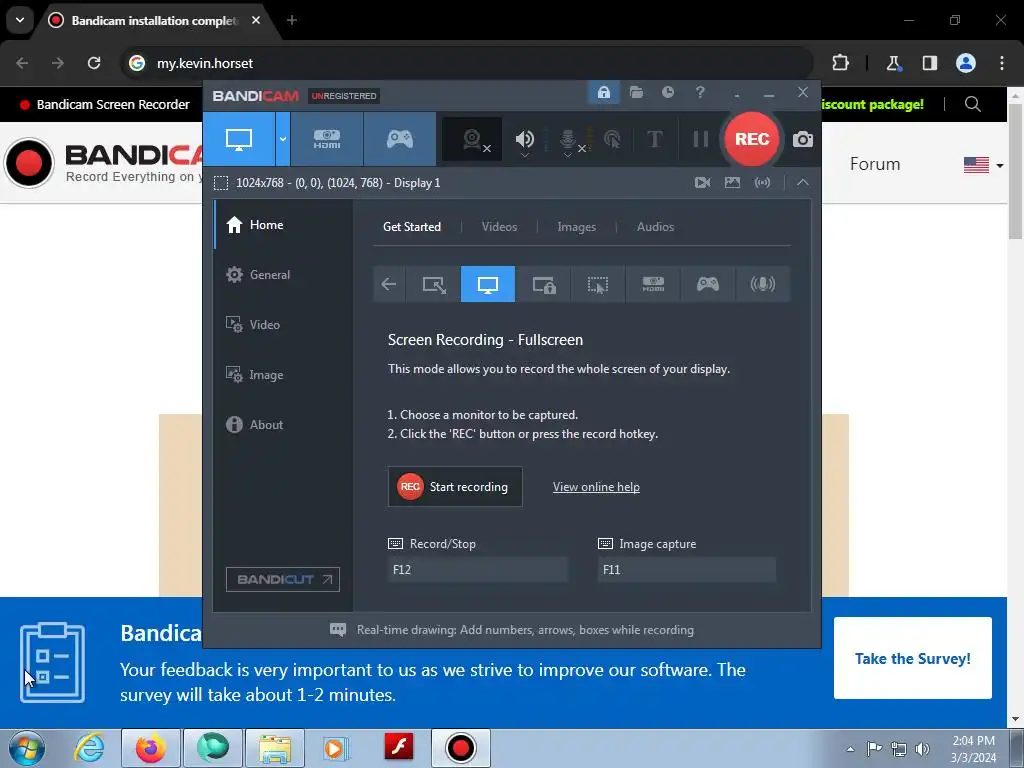1024x768 pixels.
Task: Click the recording area selection square icon
Action: (221, 183)
